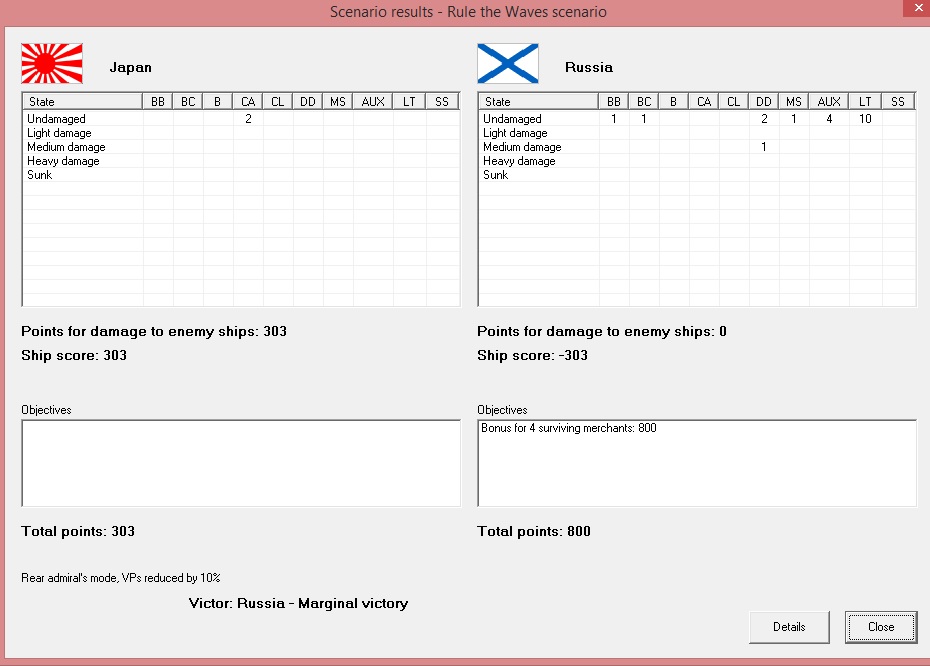The height and width of the screenshot is (666, 930).
Task: Select the DD column header in Russia's table
Action: pyautogui.click(x=764, y=101)
